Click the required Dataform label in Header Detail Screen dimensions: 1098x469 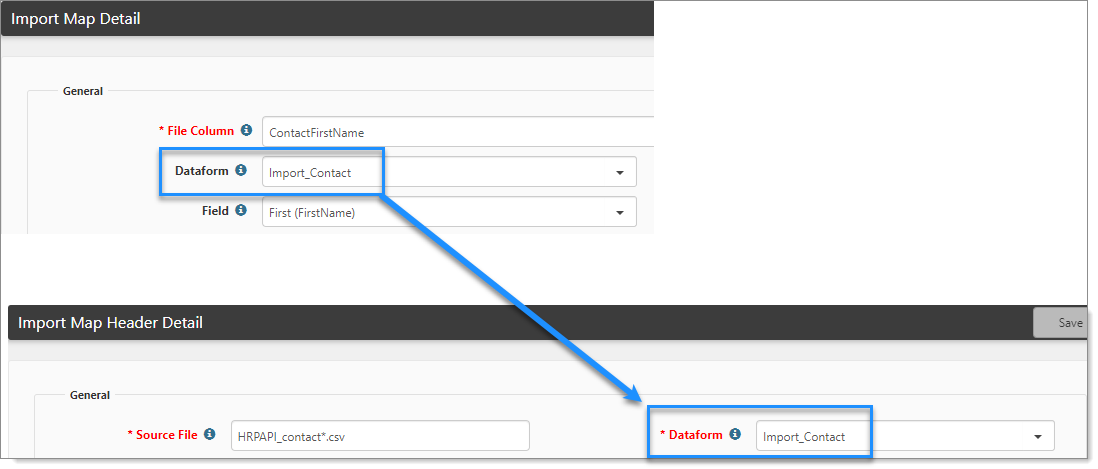click(693, 434)
